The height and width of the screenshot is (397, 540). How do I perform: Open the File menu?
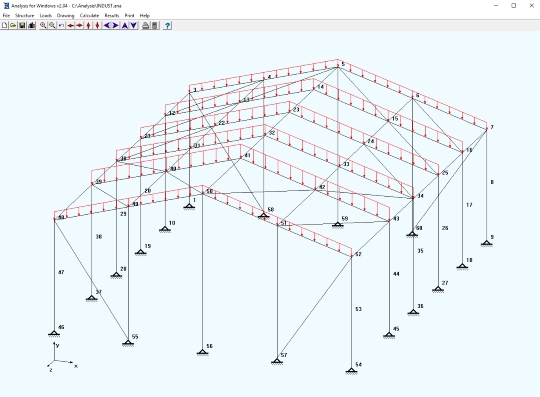click(6, 15)
